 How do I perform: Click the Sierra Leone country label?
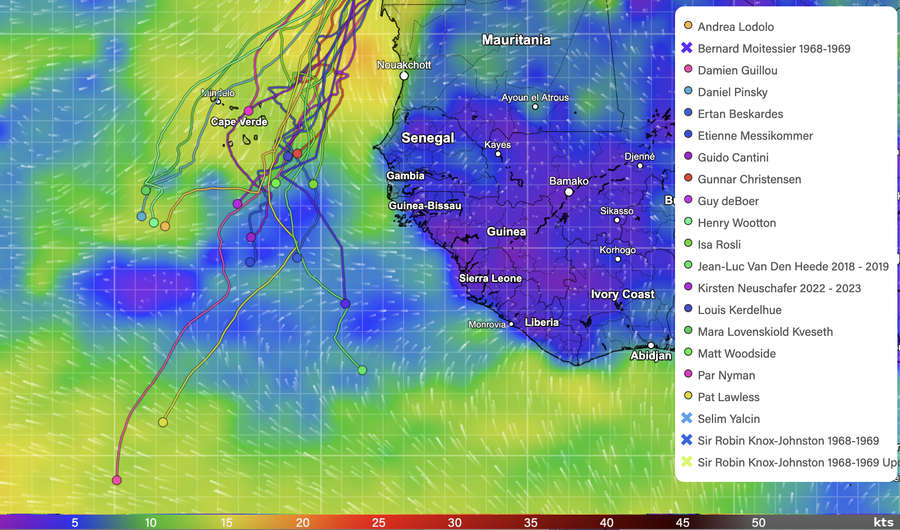coord(490,278)
